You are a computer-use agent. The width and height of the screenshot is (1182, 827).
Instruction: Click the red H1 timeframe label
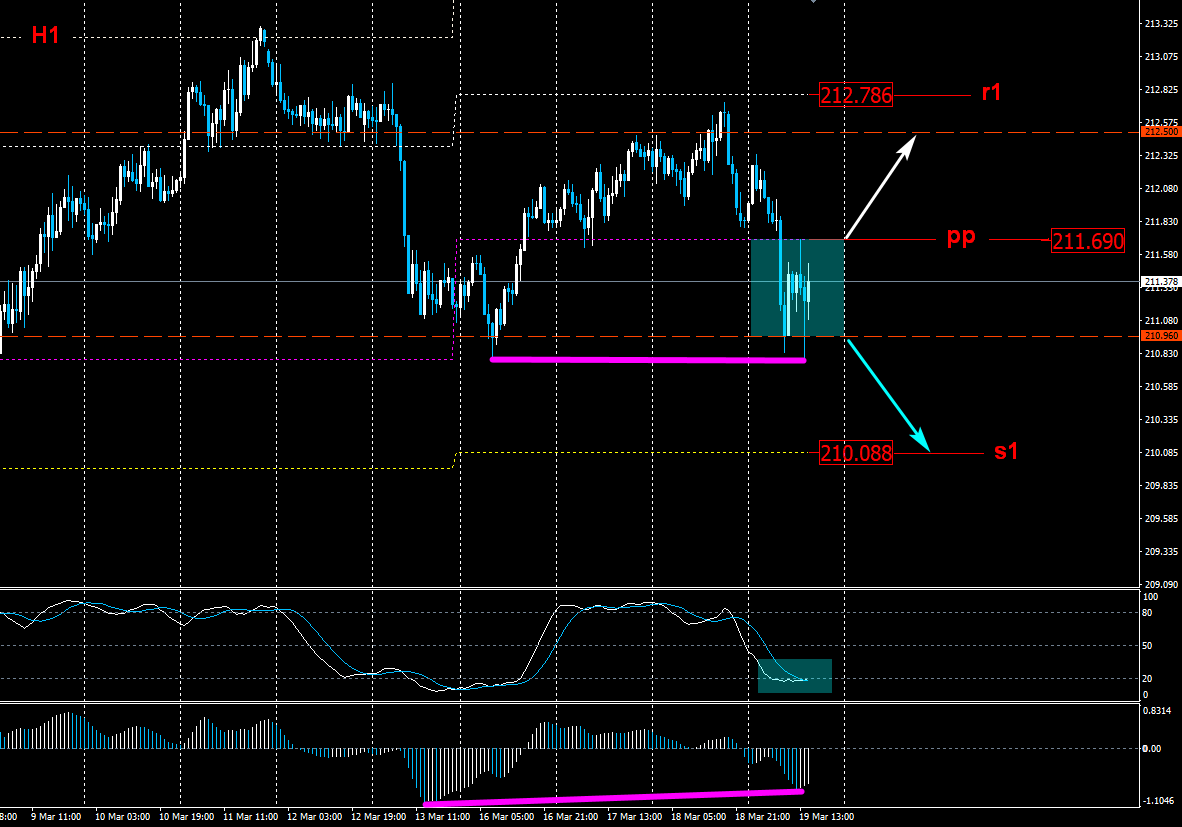point(45,35)
